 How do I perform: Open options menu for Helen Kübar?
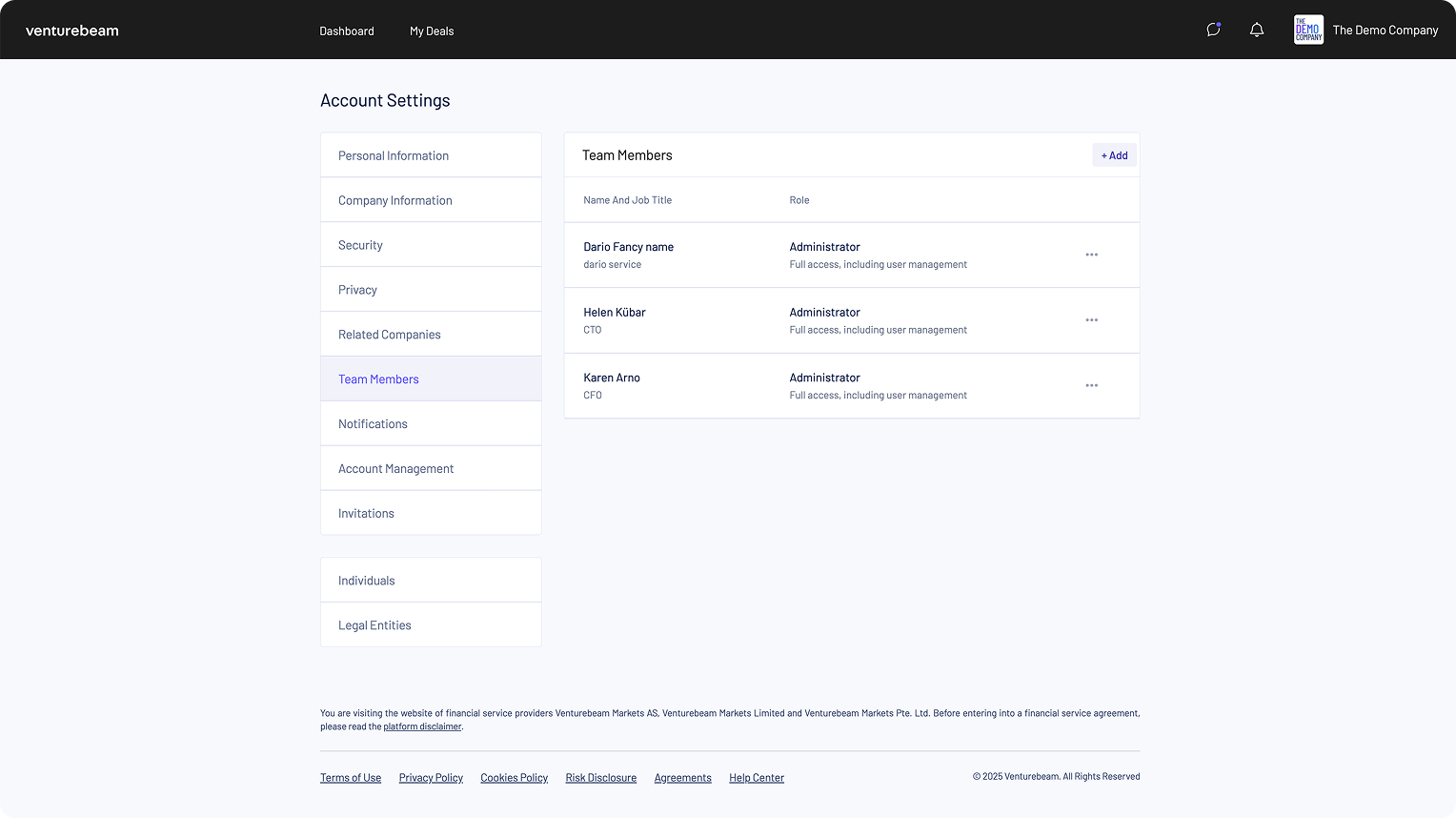coord(1091,320)
